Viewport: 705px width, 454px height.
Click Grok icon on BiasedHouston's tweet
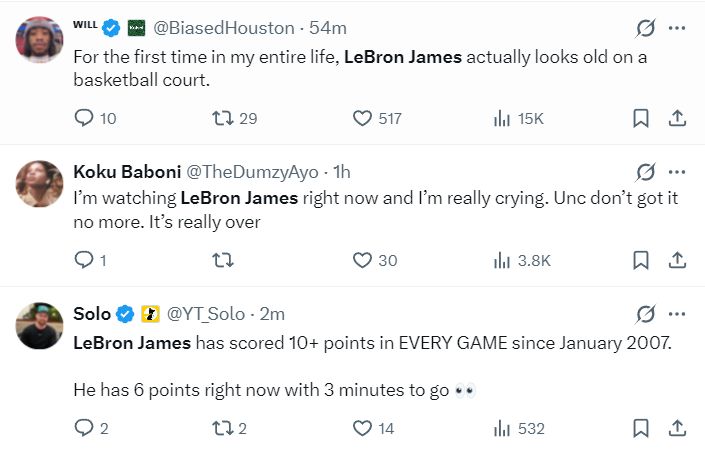(645, 28)
